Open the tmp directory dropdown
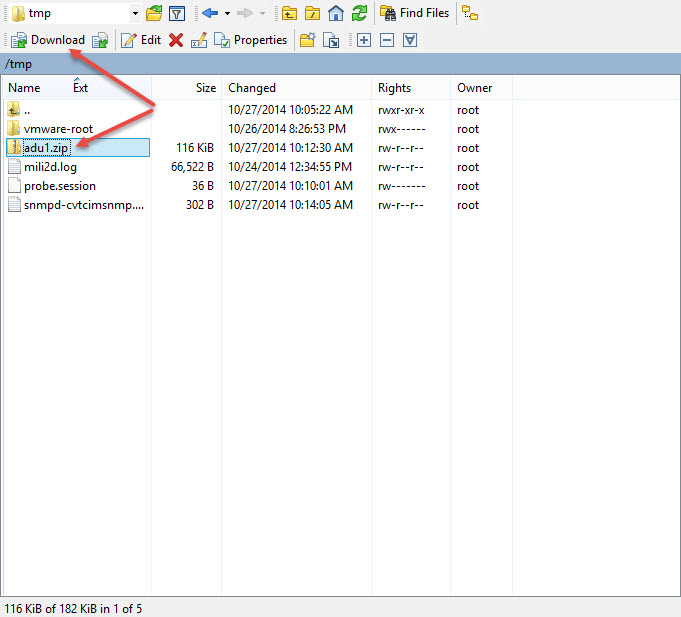Viewport: 681px width, 617px height. (x=135, y=14)
